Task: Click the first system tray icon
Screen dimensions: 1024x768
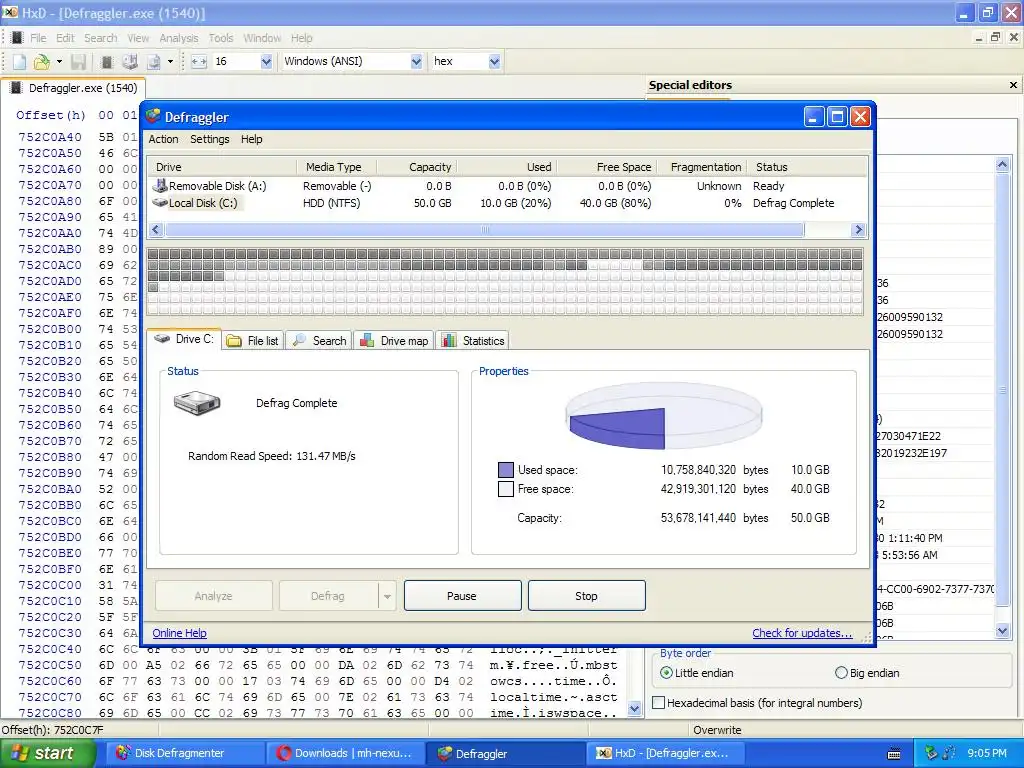Action: 931,753
